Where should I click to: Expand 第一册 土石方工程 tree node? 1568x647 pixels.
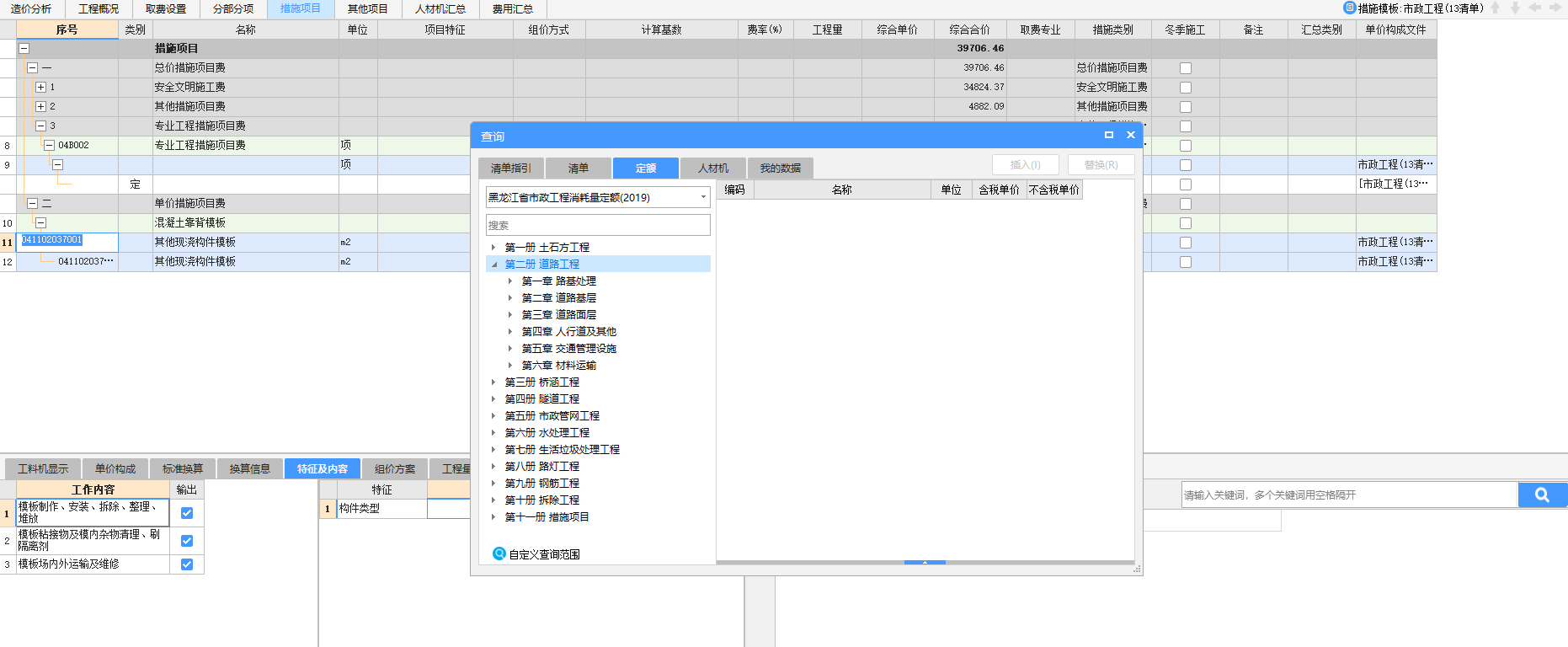[x=493, y=248]
